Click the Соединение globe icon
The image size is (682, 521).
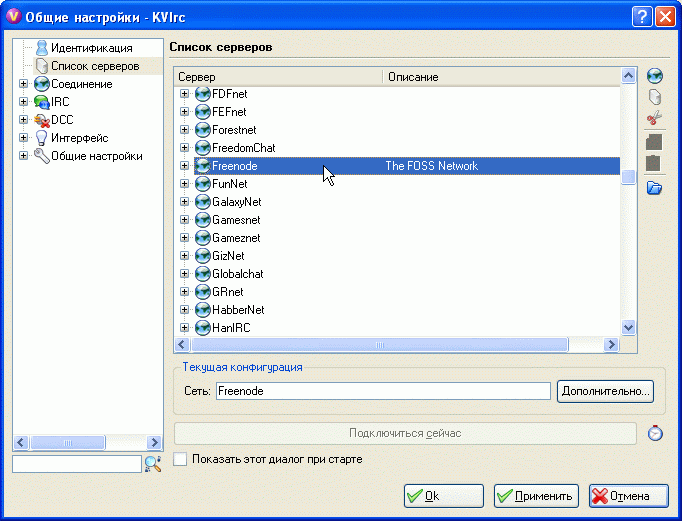click(42, 84)
